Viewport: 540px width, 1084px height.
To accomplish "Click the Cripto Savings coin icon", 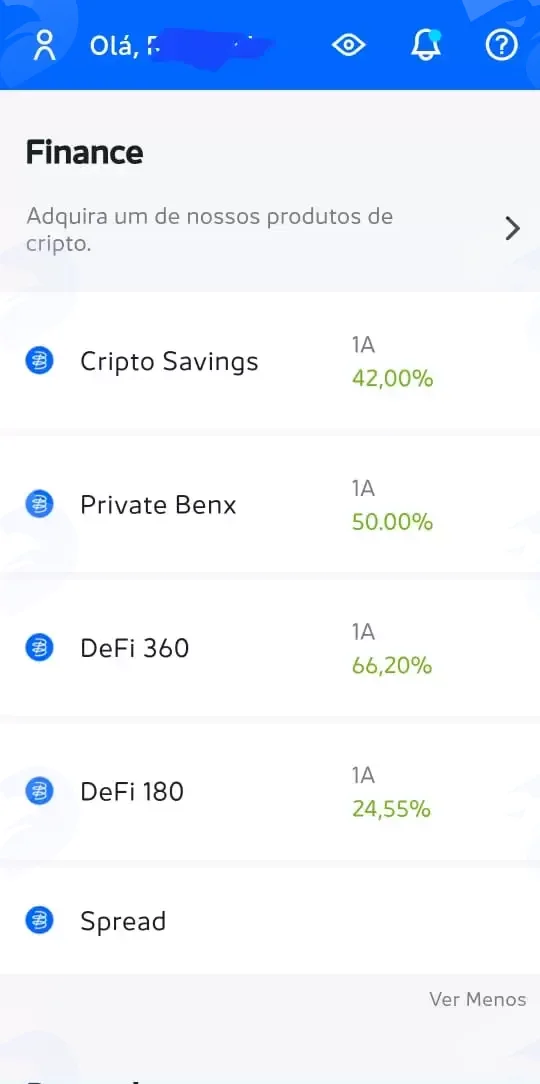I will click(x=39, y=362).
